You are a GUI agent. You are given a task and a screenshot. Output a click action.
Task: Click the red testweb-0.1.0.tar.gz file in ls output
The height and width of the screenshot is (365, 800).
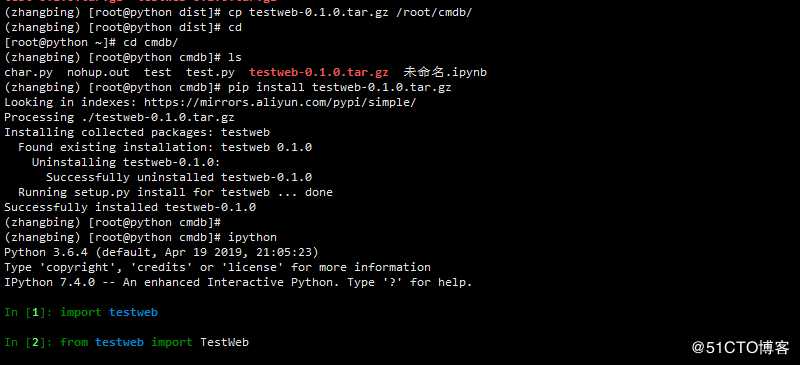[318, 72]
